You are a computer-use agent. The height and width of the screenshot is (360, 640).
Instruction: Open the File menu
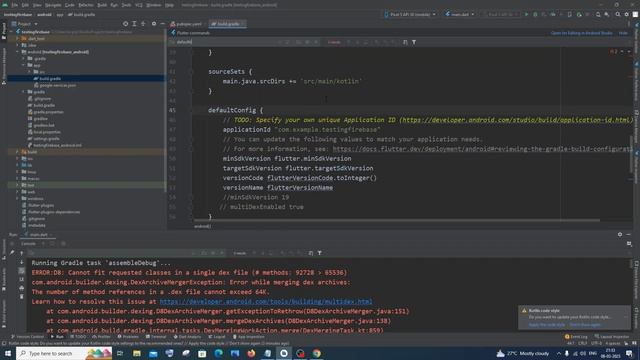coord(15,5)
